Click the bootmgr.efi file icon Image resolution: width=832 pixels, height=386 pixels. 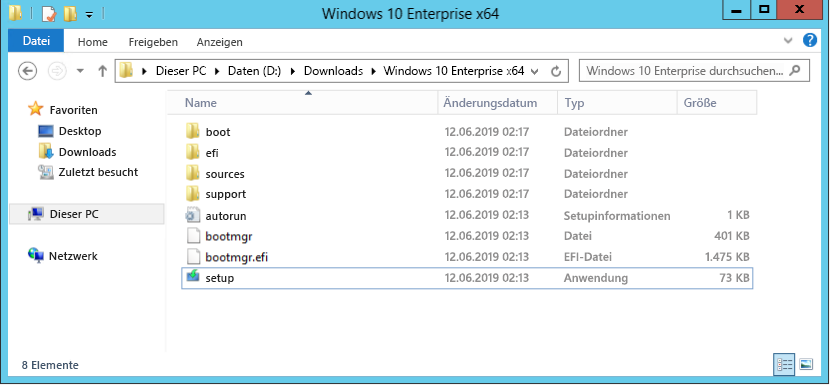[x=193, y=257]
